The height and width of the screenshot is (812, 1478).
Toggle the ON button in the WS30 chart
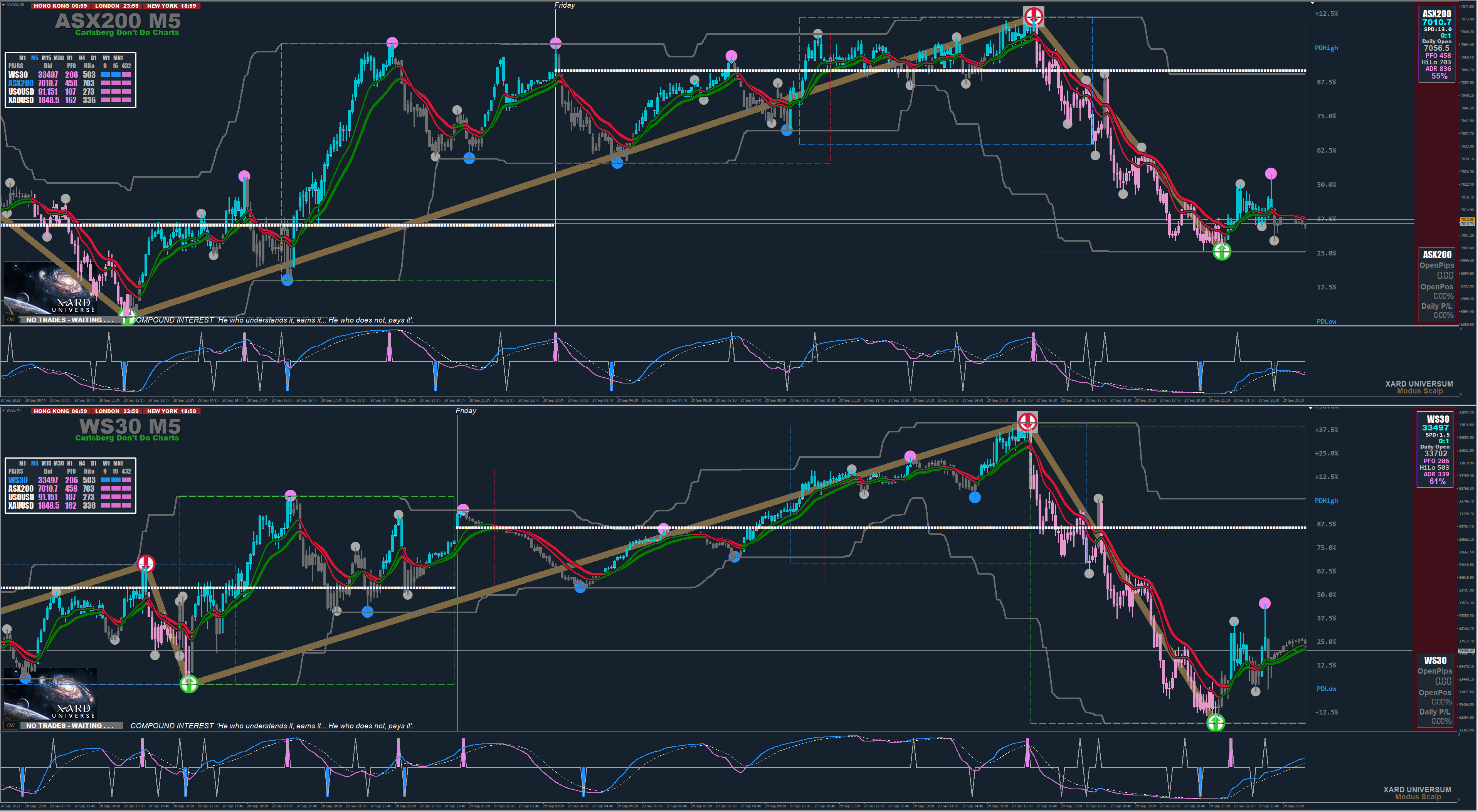(10, 725)
